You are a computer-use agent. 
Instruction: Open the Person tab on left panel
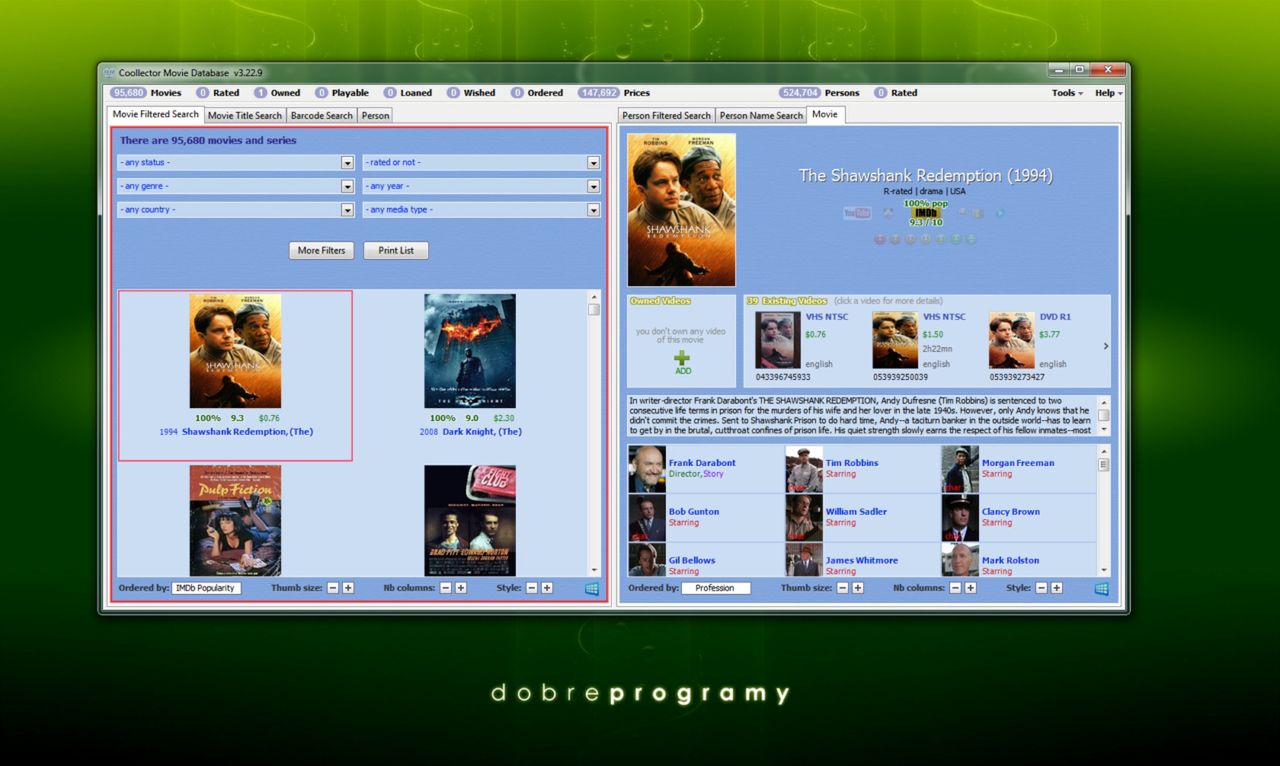coord(375,115)
